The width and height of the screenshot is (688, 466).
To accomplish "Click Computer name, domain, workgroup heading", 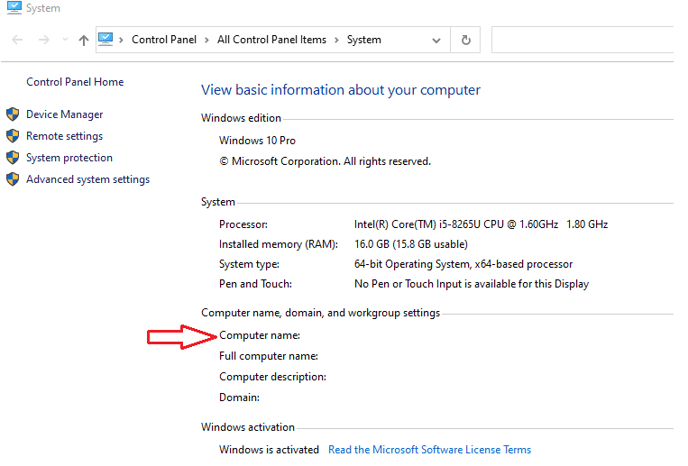I will pos(321,313).
